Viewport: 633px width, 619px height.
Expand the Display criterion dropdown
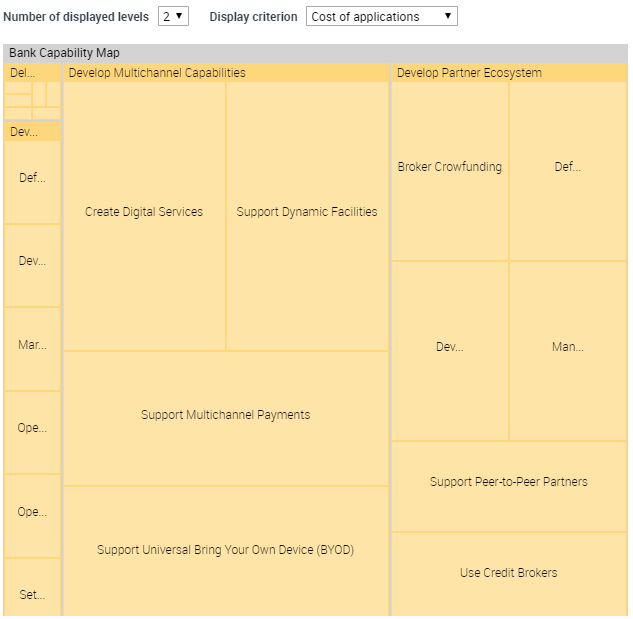[x=380, y=17]
